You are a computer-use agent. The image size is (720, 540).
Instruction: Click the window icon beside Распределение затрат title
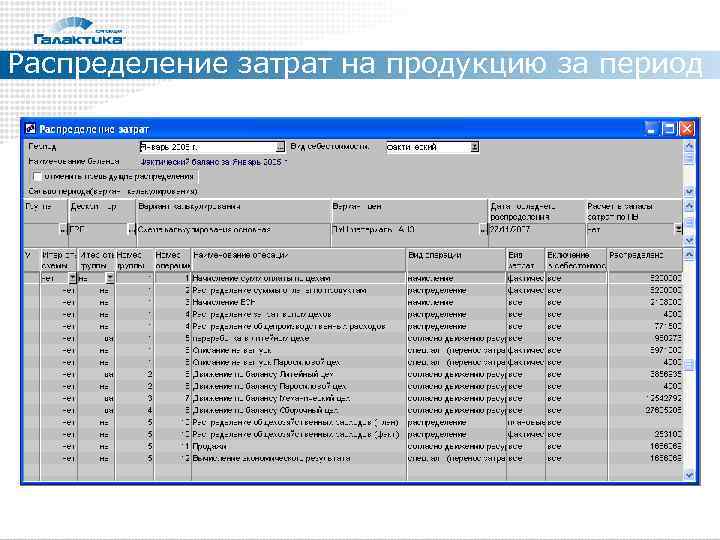tap(31, 129)
